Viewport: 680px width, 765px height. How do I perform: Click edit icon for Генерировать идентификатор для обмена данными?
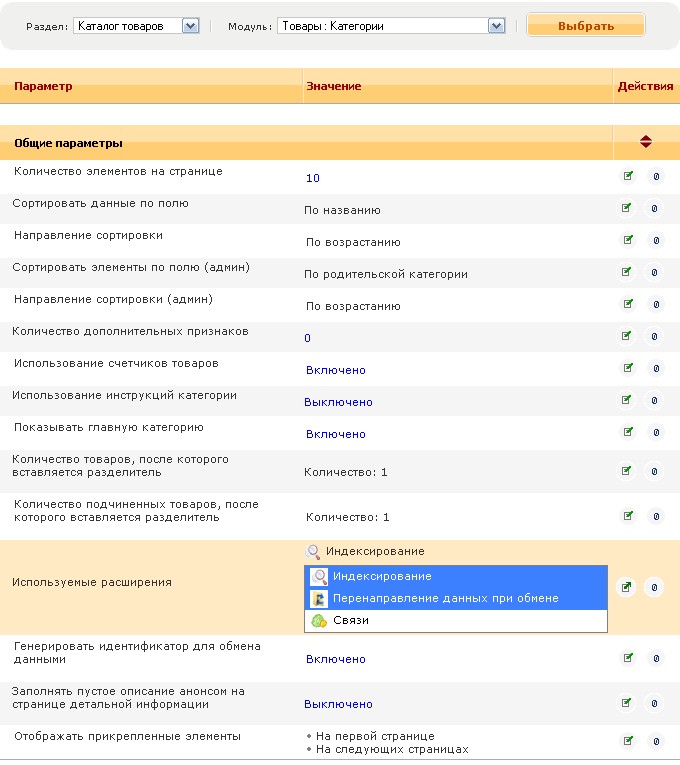point(627,657)
